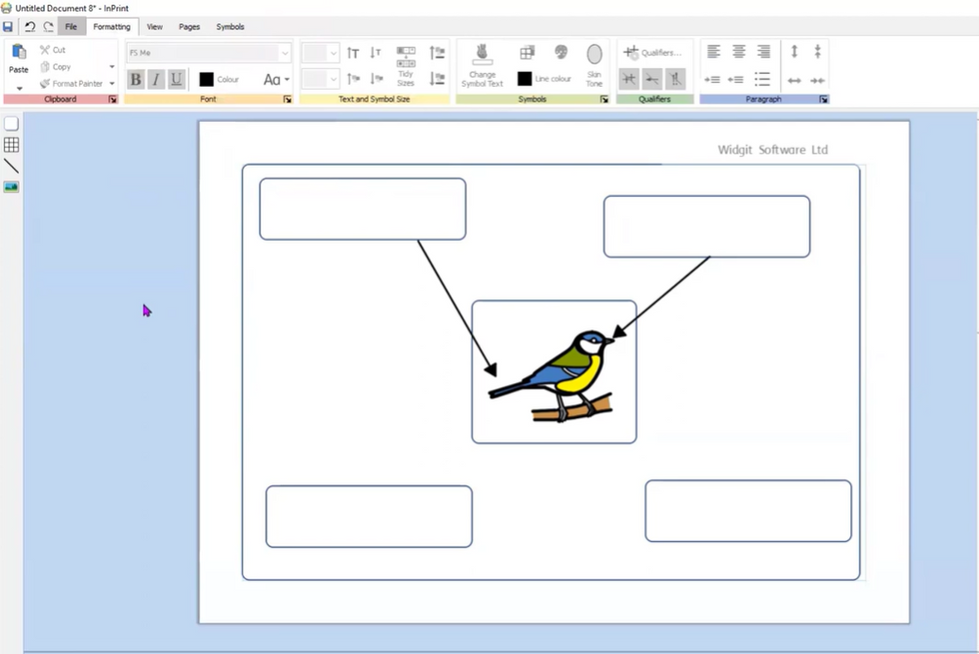Align text right
This screenshot has width=979, height=654.
coord(764,52)
